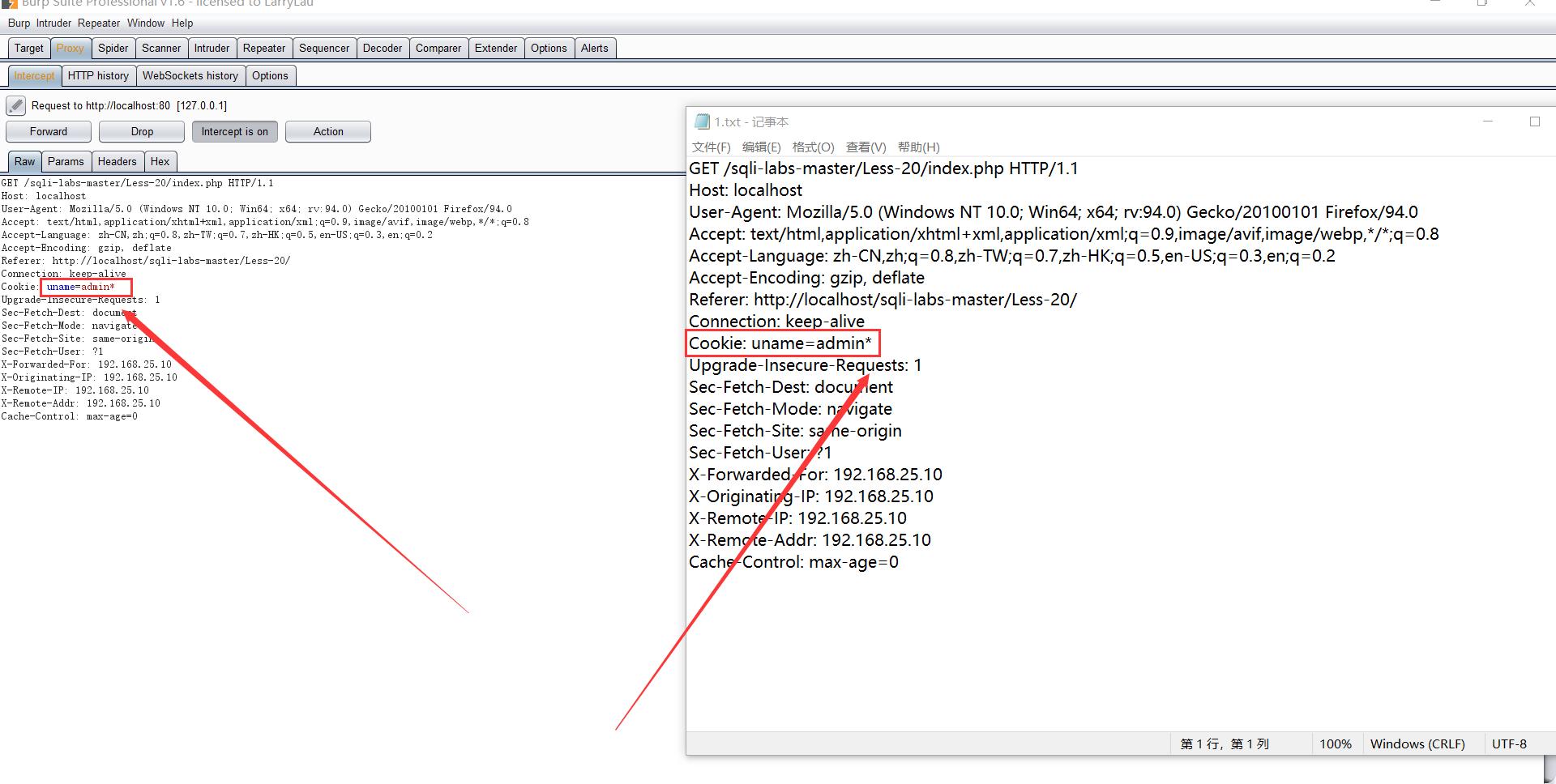The height and width of the screenshot is (784, 1556).
Task: Click the pencil edit icon beside the request target
Action: tap(15, 105)
